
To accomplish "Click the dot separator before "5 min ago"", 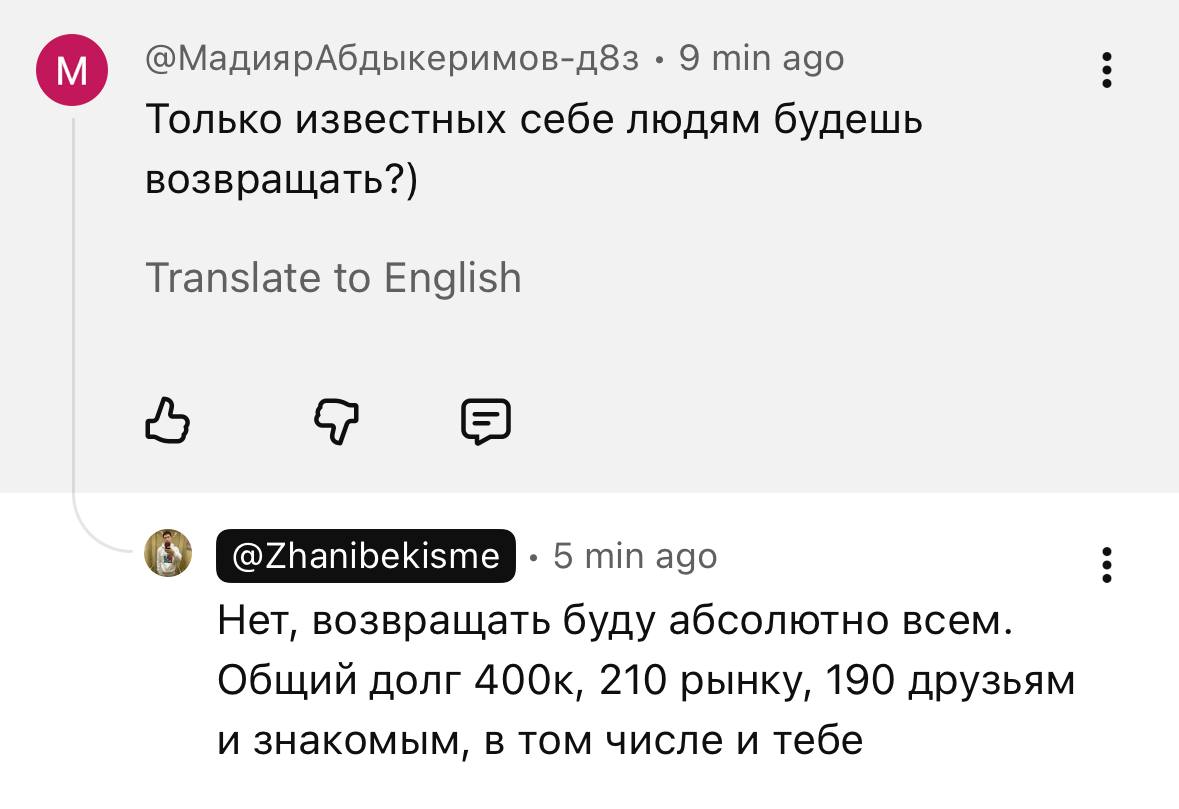I will click(532, 557).
